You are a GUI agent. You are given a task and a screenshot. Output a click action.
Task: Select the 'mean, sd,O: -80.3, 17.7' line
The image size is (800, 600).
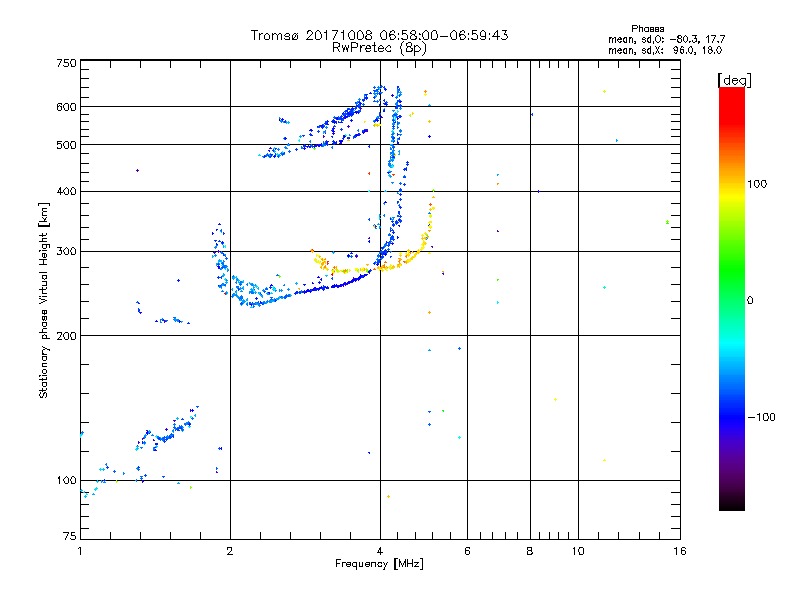666,39
